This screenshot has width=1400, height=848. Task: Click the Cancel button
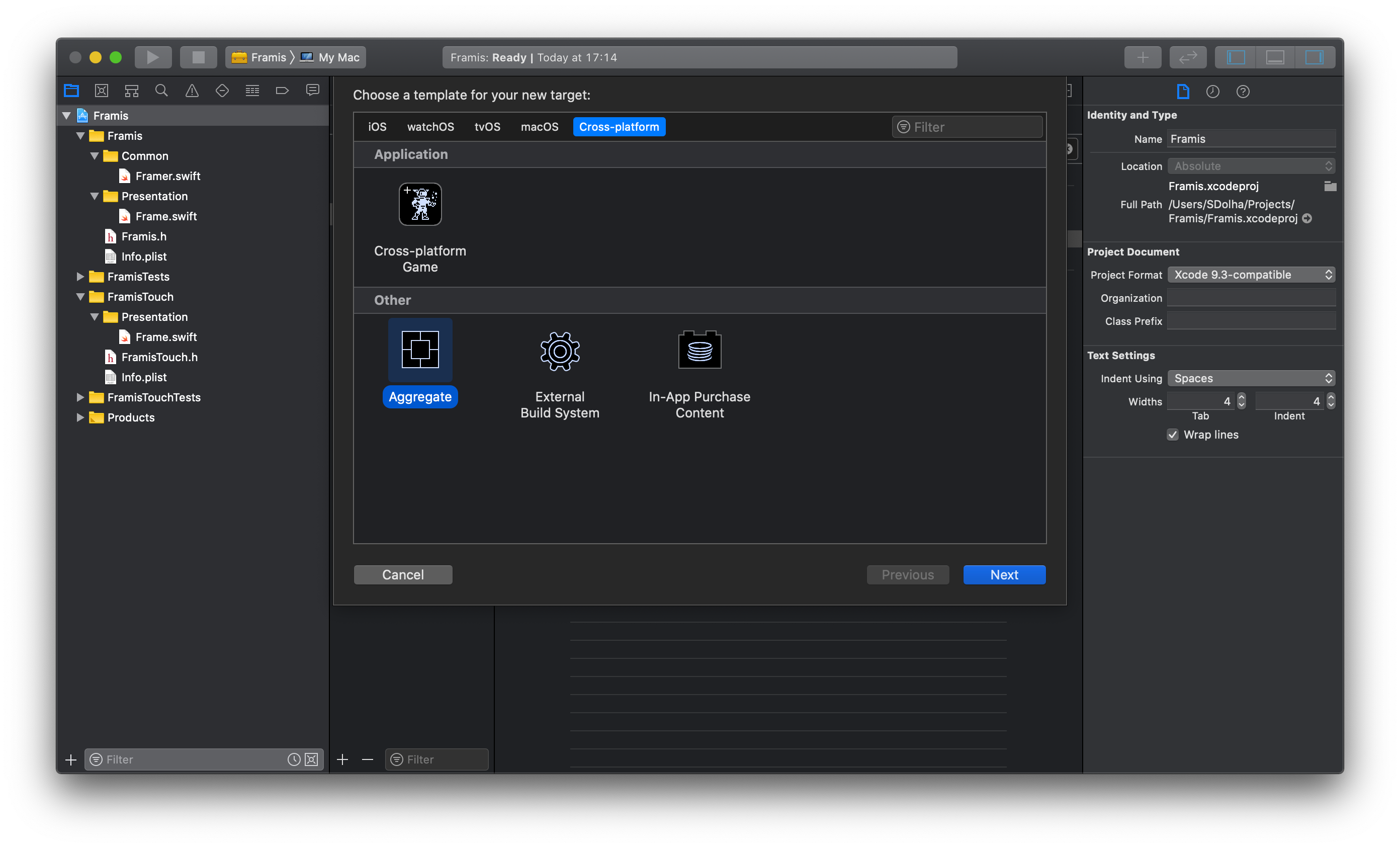point(403,574)
